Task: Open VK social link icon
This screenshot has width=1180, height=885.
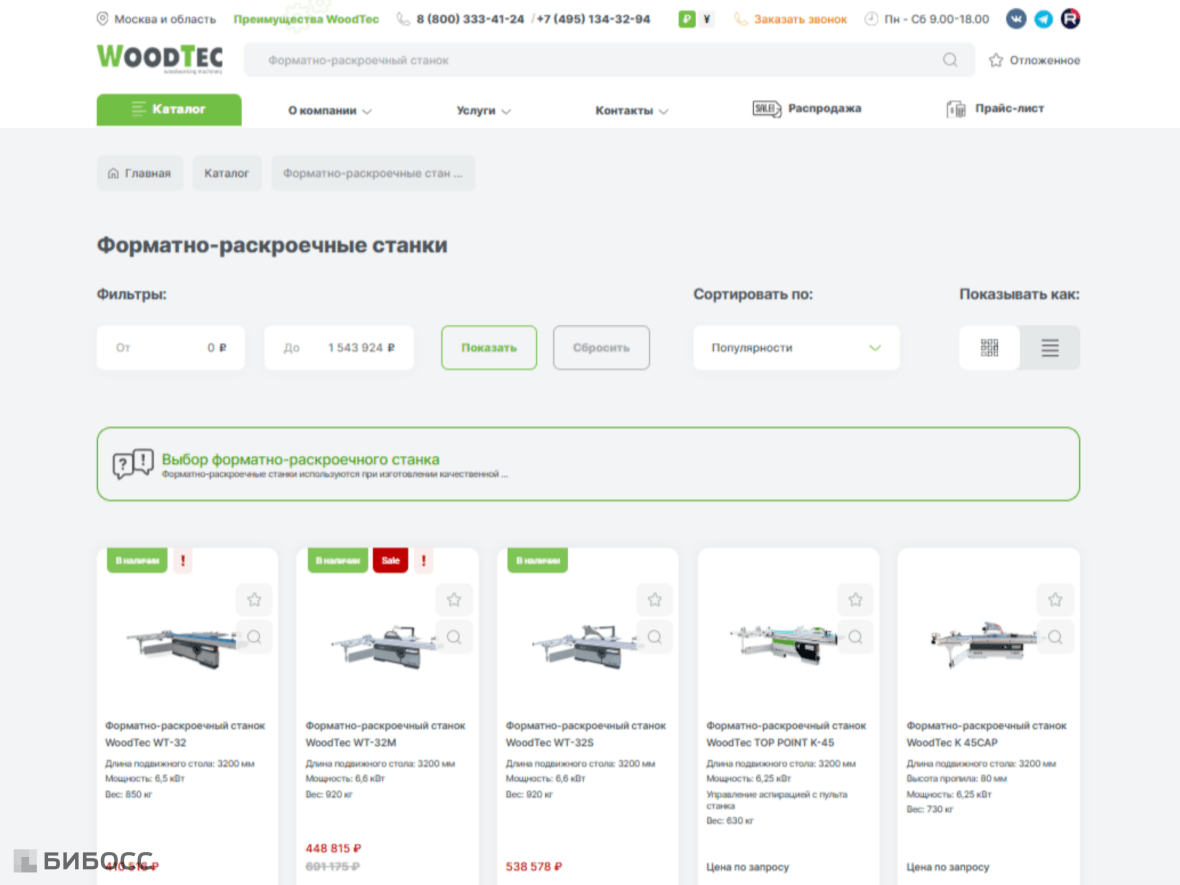Action: 1016,19
